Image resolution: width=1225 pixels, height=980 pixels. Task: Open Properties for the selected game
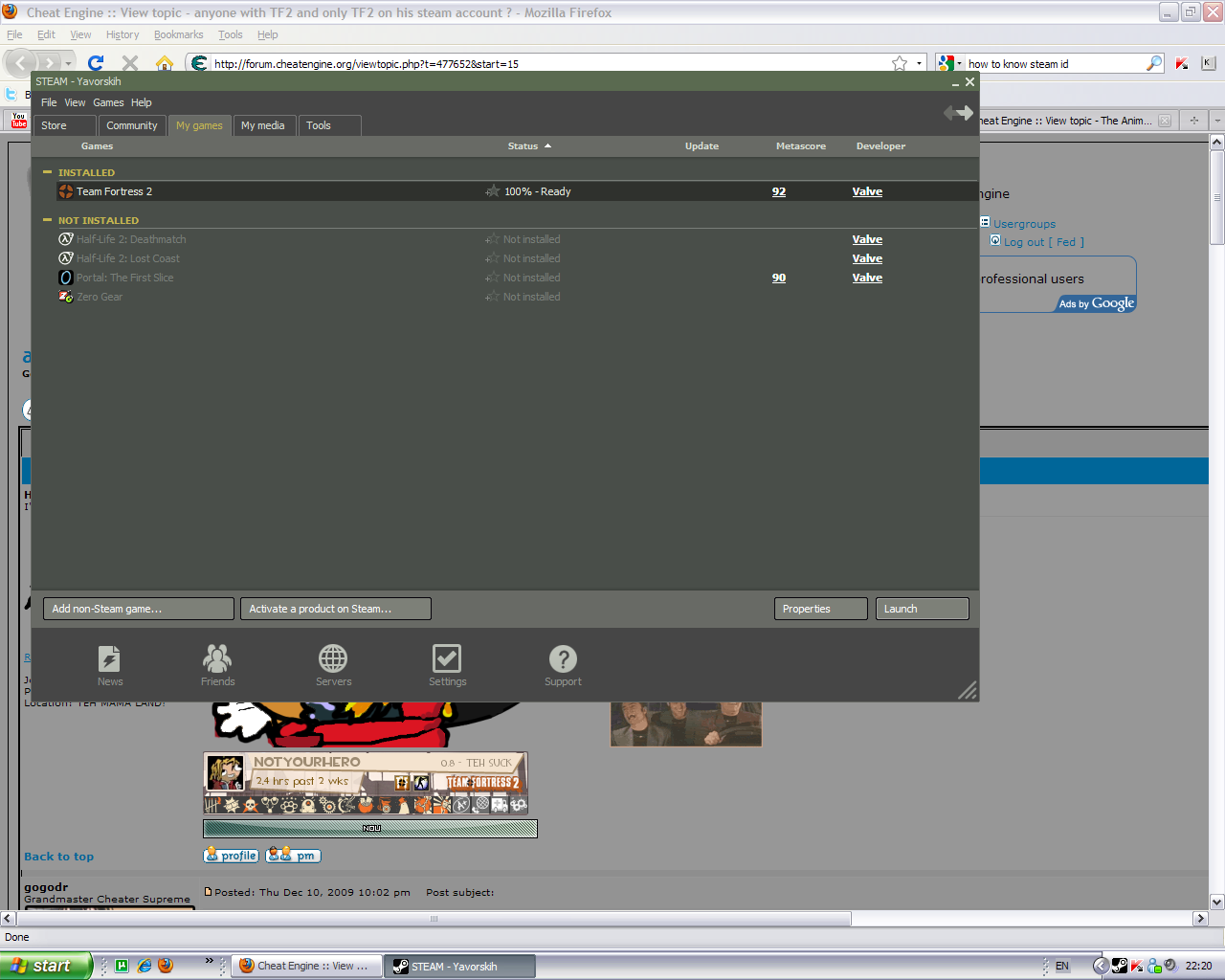[x=821, y=609]
